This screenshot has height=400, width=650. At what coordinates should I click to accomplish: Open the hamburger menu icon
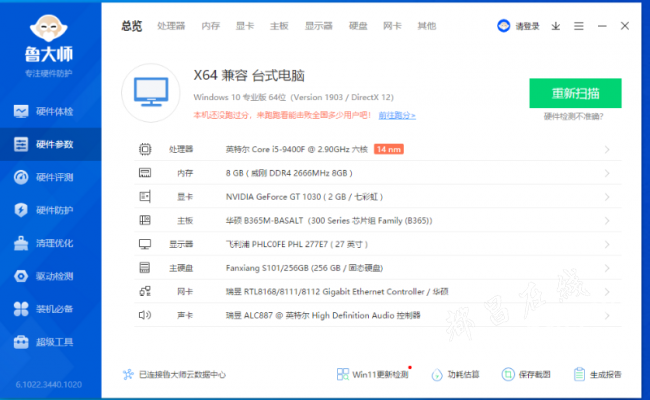coord(579,26)
